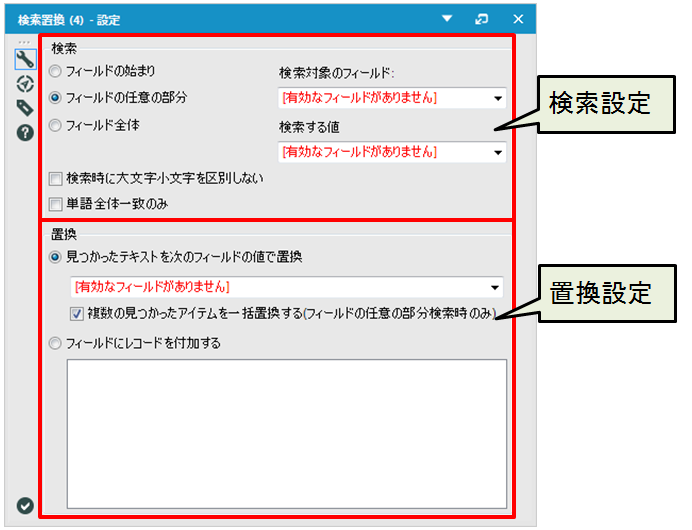Select フィールドの任意の部分 radio option
The width and height of the screenshot is (692, 530).
pos(55,98)
